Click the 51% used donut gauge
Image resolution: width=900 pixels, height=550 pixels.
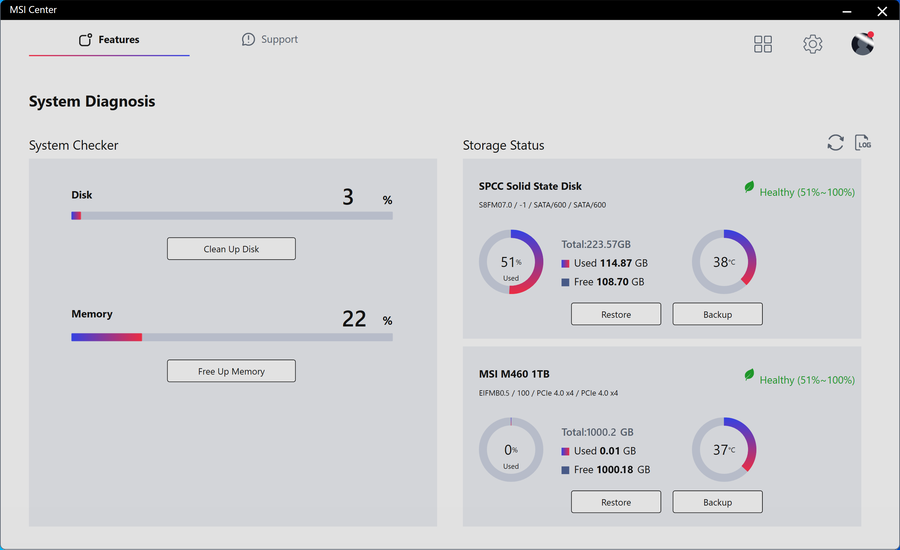(511, 262)
